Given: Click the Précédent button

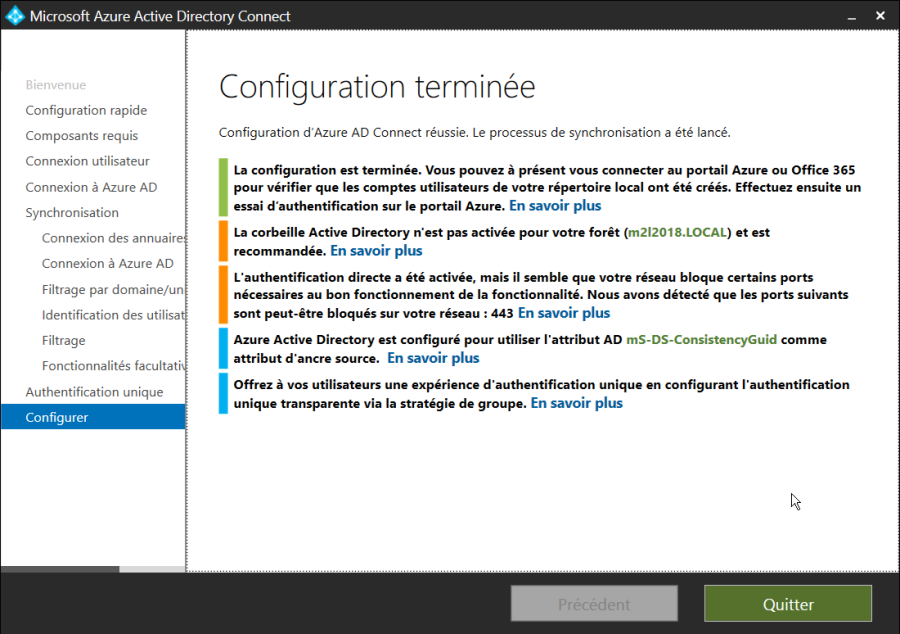Looking at the screenshot, I should point(594,604).
